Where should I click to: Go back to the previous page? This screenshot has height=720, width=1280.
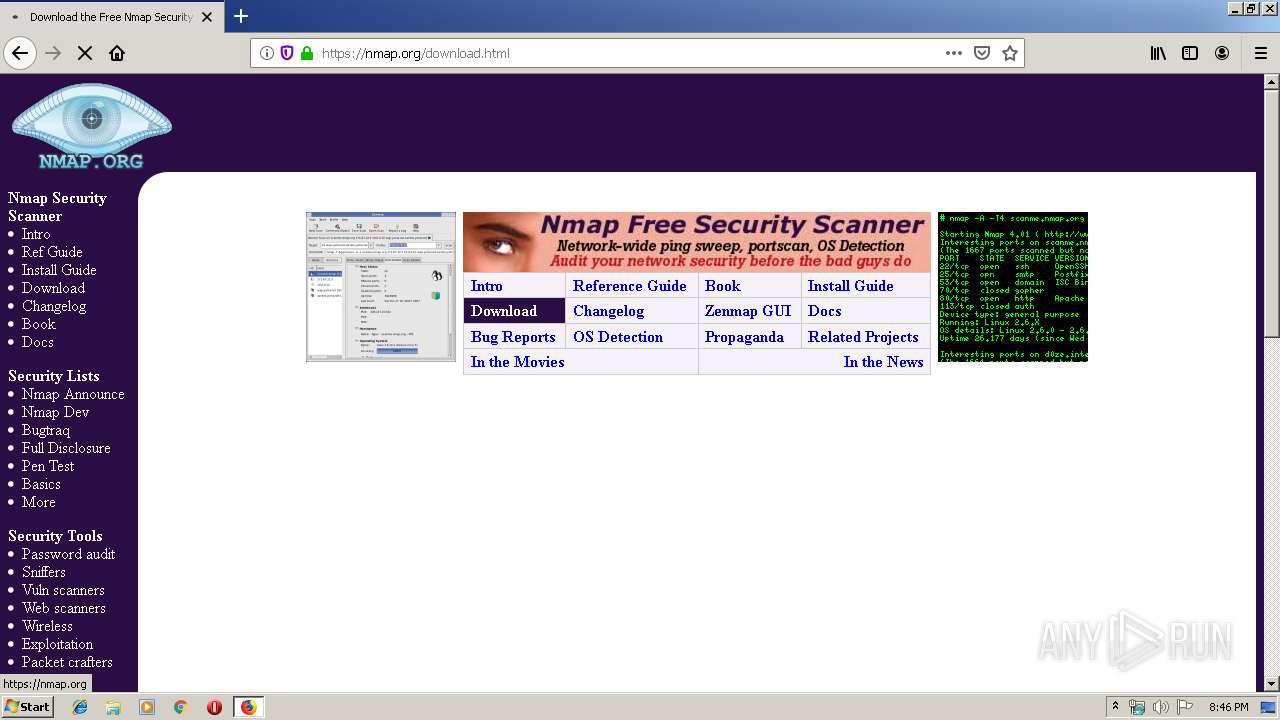tap(20, 53)
